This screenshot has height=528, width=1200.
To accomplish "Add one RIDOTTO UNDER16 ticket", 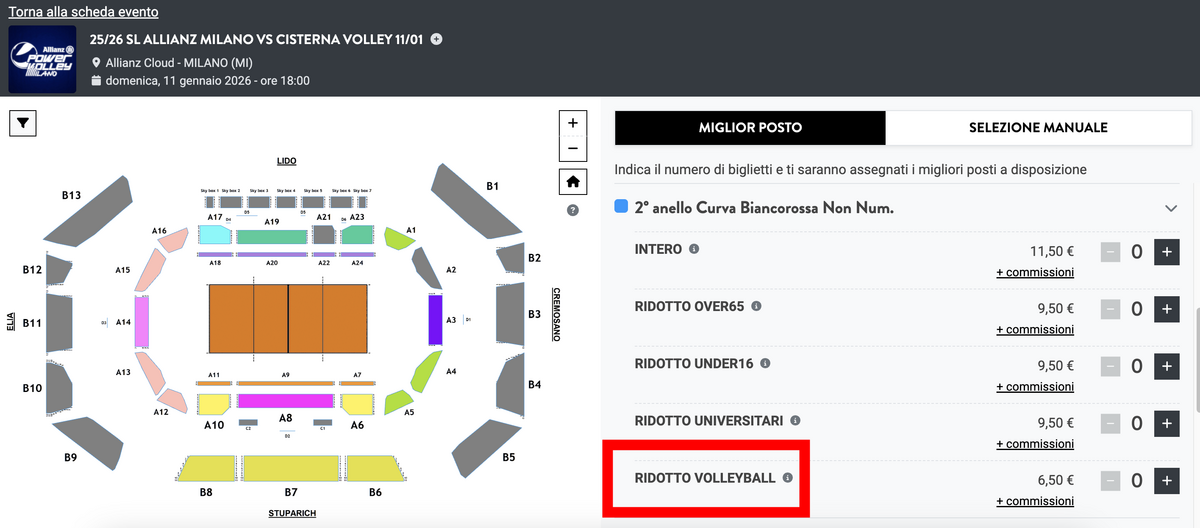I will click(x=1166, y=367).
